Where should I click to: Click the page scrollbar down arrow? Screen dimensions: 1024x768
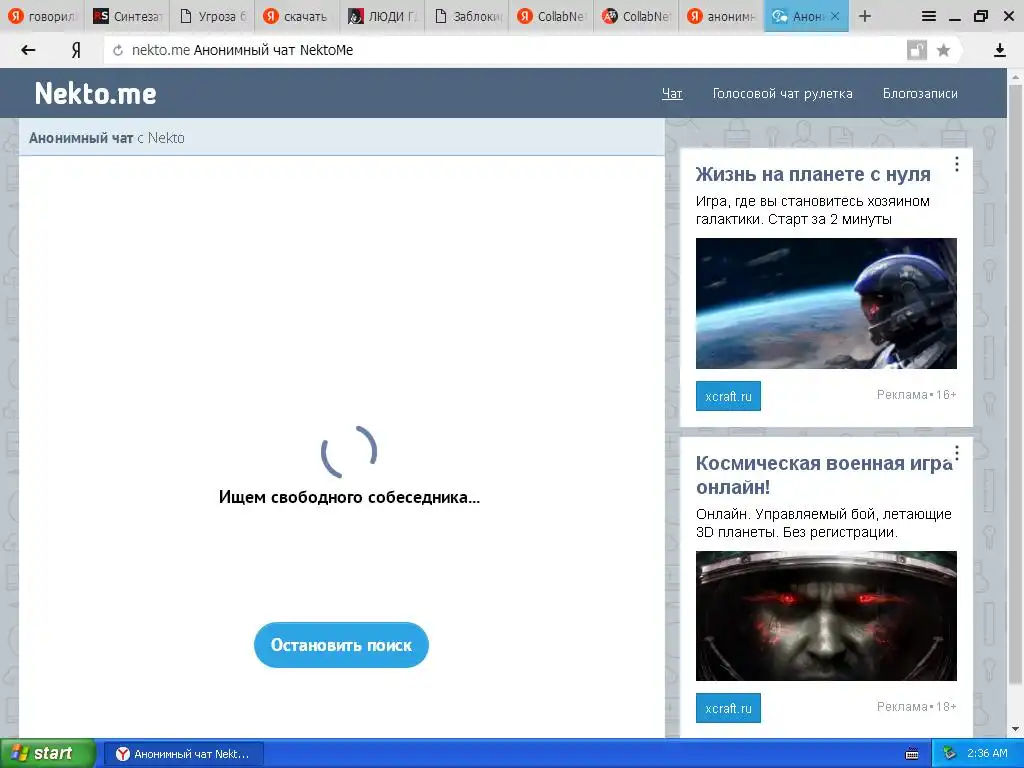[x=1015, y=729]
